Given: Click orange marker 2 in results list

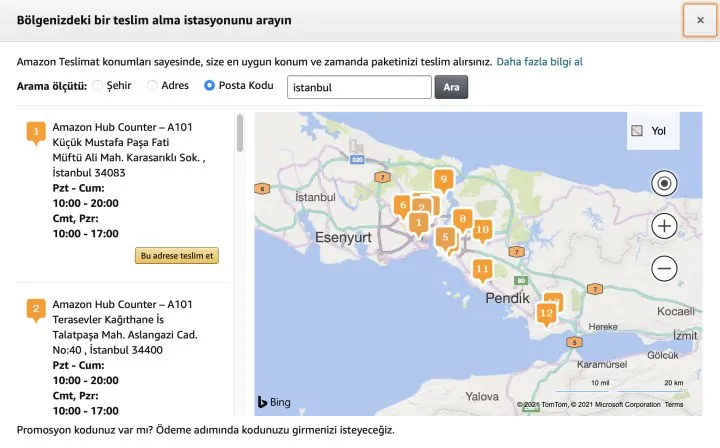Looking at the screenshot, I should coord(36,310).
